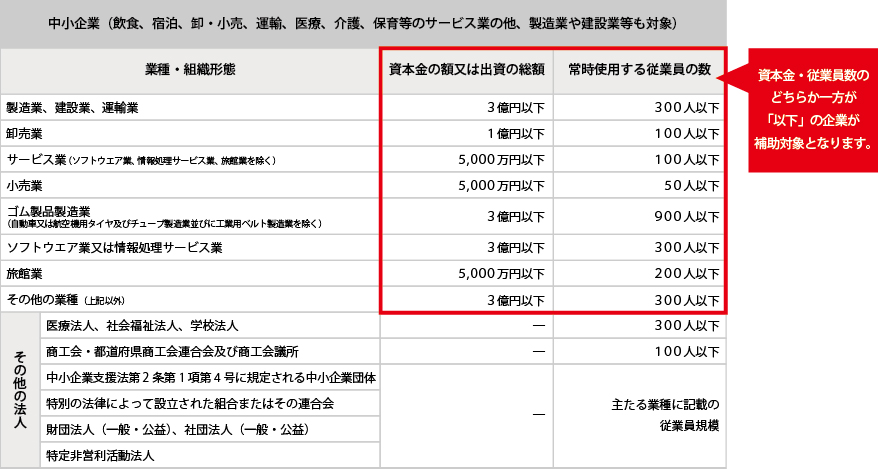Click the 資本金の額又は出資の総額 column header
Screen dimensions: 878x469
pyautogui.click(x=466, y=70)
